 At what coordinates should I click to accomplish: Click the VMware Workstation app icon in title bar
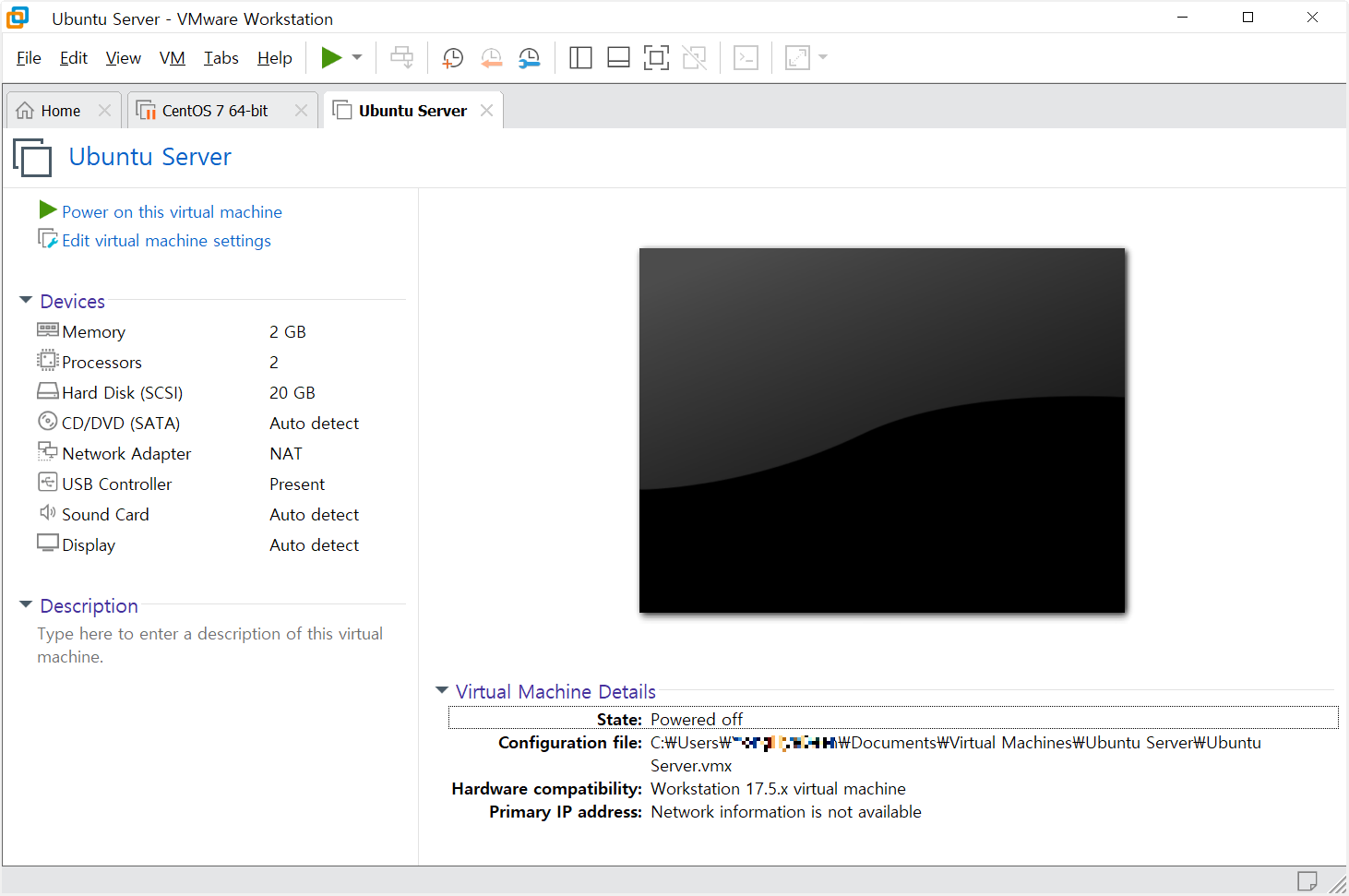[18, 18]
